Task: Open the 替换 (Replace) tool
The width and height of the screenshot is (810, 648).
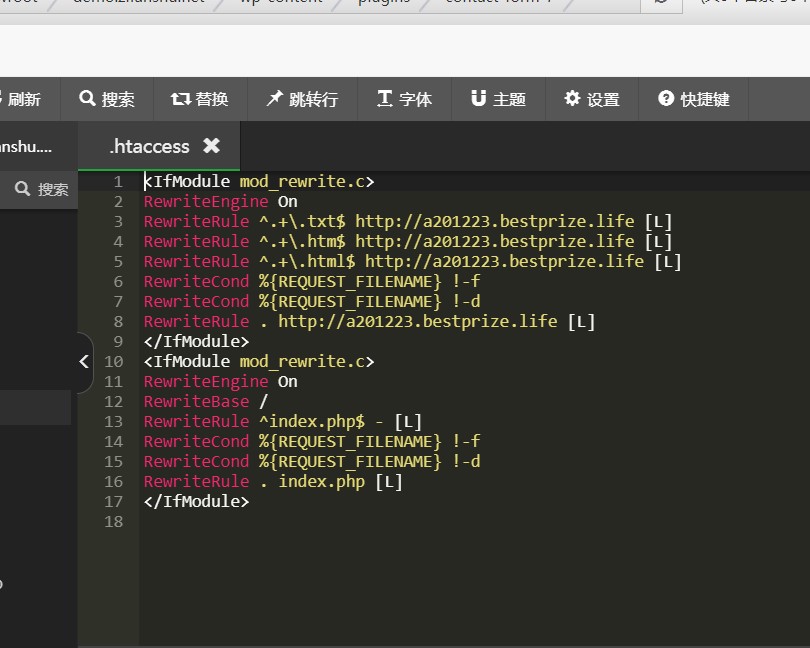Action: pos(200,99)
